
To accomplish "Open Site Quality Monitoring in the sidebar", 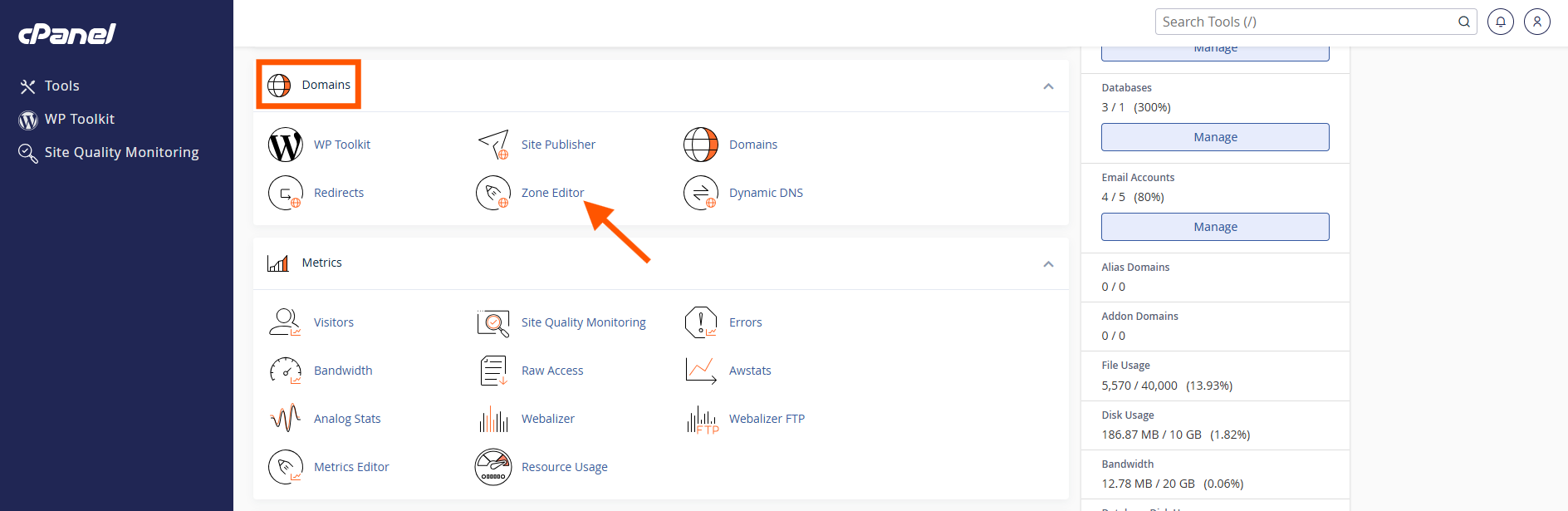I will click(121, 152).
